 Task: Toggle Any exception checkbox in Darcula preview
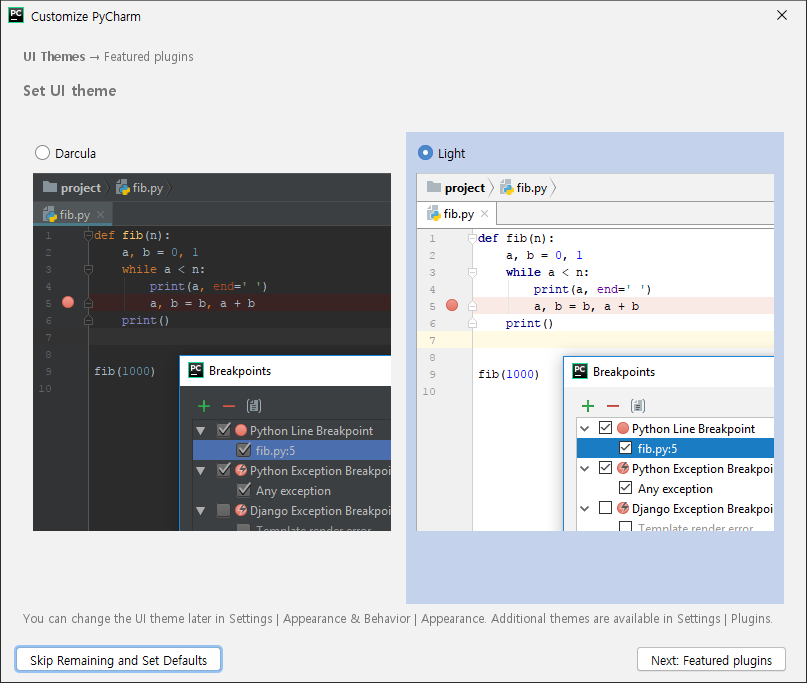(x=244, y=489)
